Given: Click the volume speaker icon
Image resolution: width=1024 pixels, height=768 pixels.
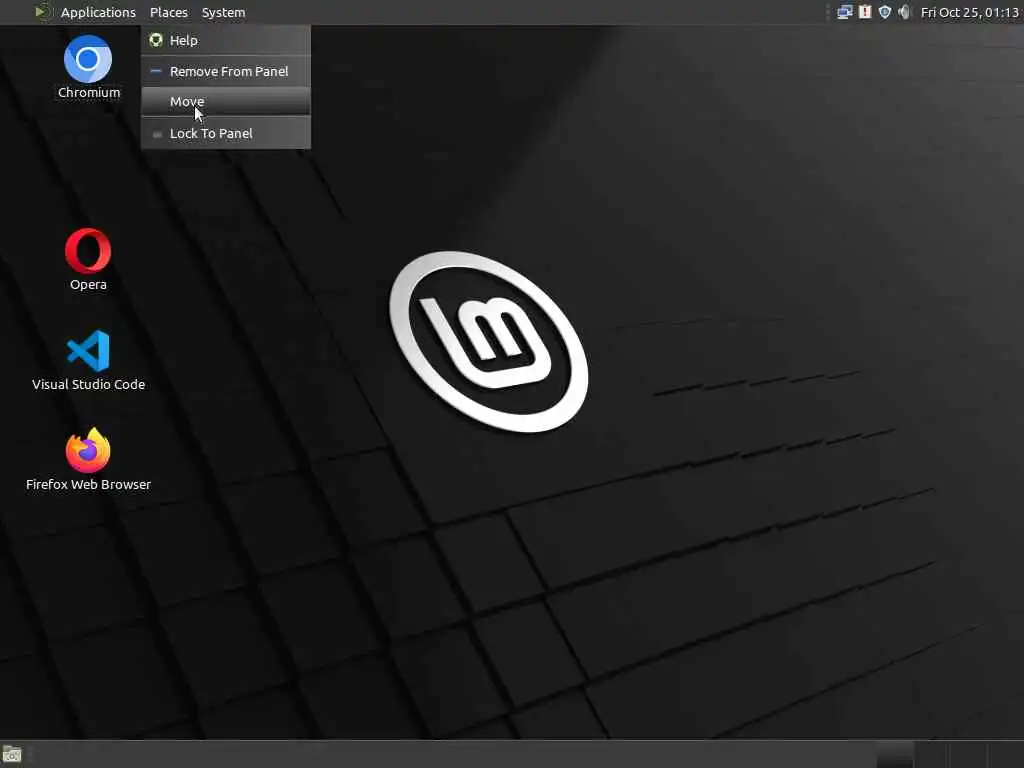Looking at the screenshot, I should 904,12.
